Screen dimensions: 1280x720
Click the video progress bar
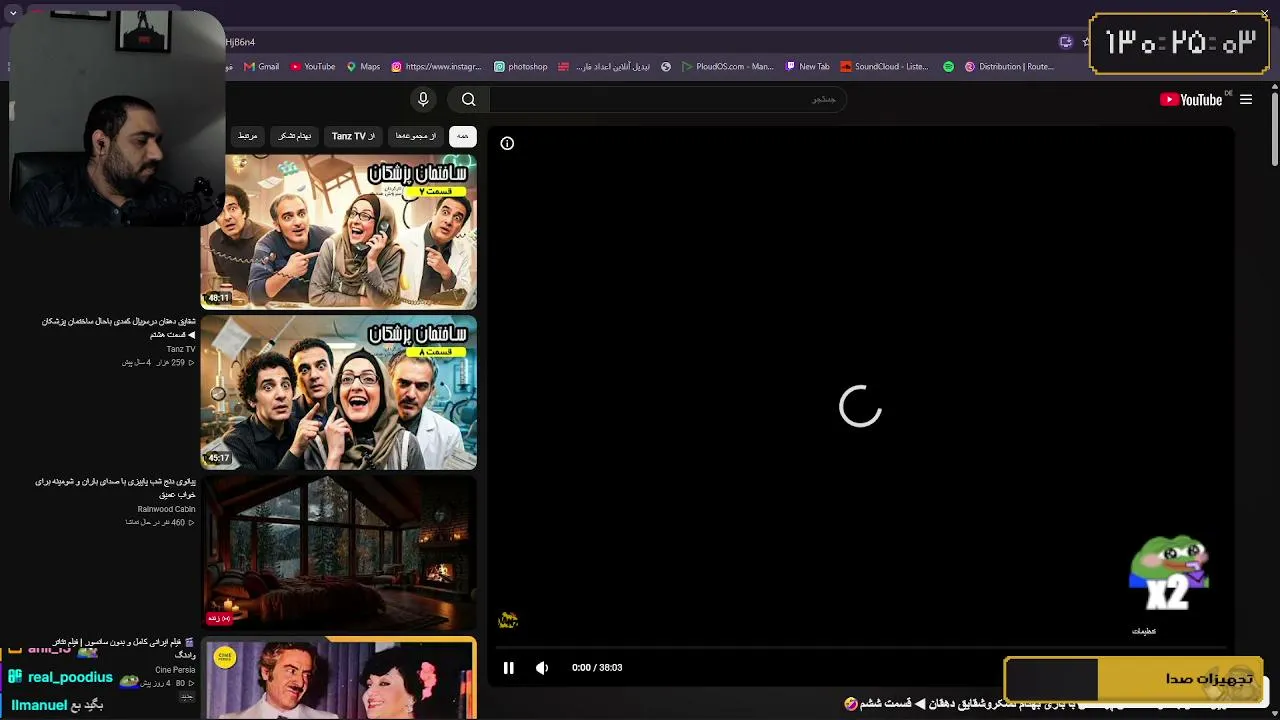click(860, 648)
